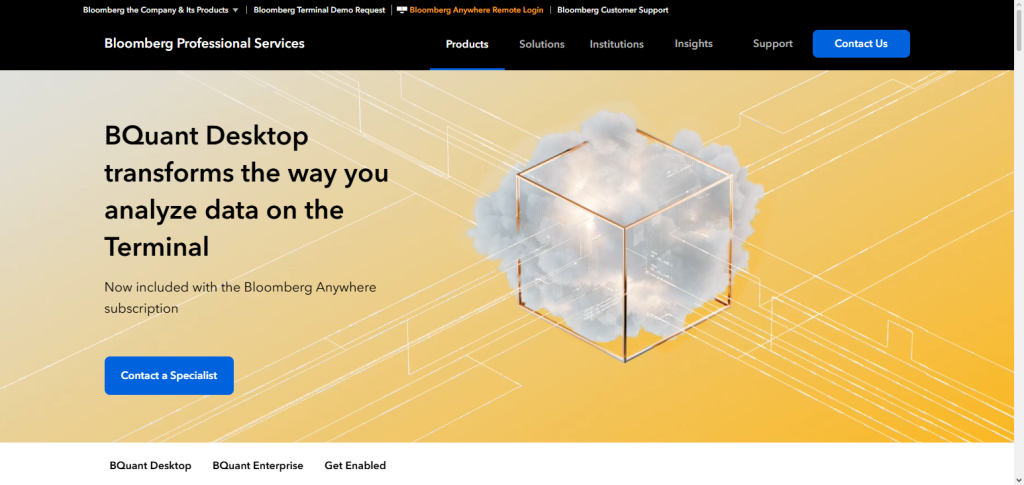Click the scrollbar up arrow

coord(1019,5)
